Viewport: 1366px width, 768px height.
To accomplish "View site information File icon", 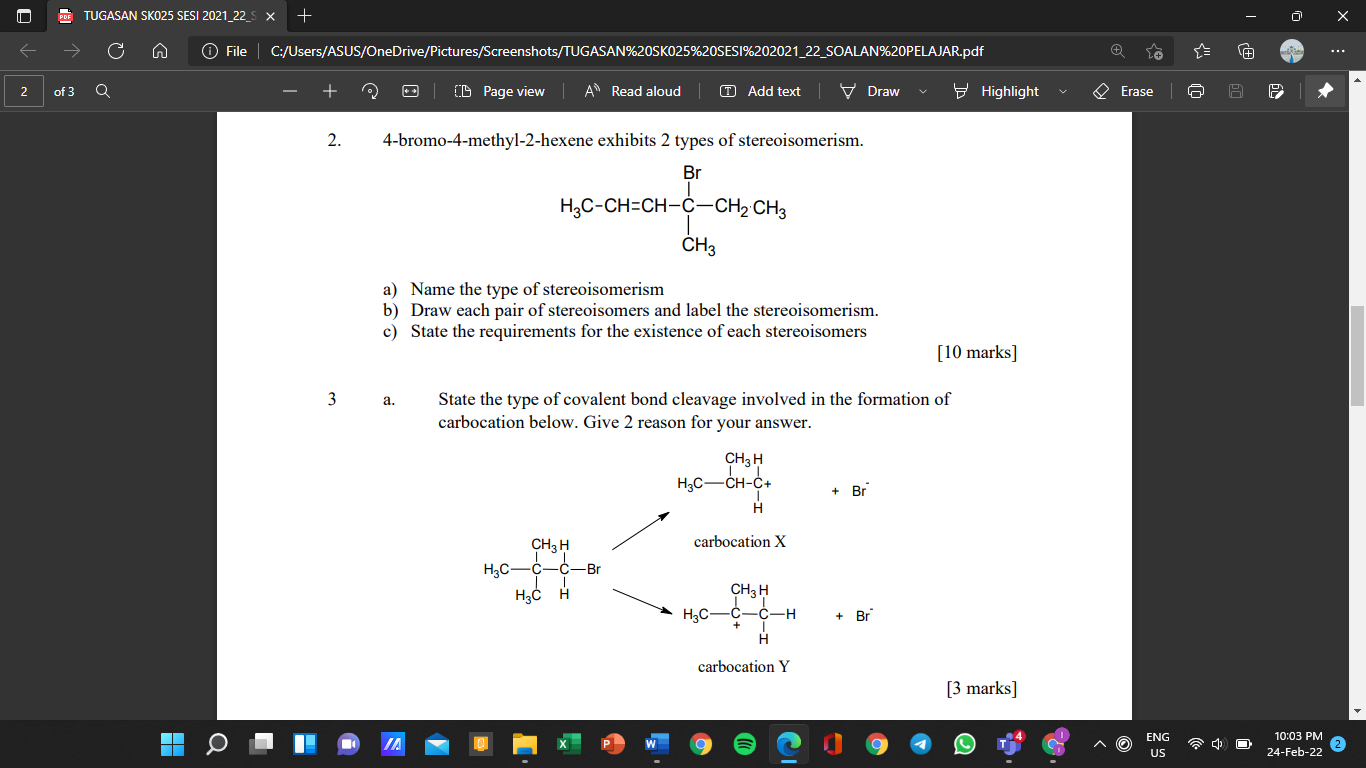I will point(224,51).
